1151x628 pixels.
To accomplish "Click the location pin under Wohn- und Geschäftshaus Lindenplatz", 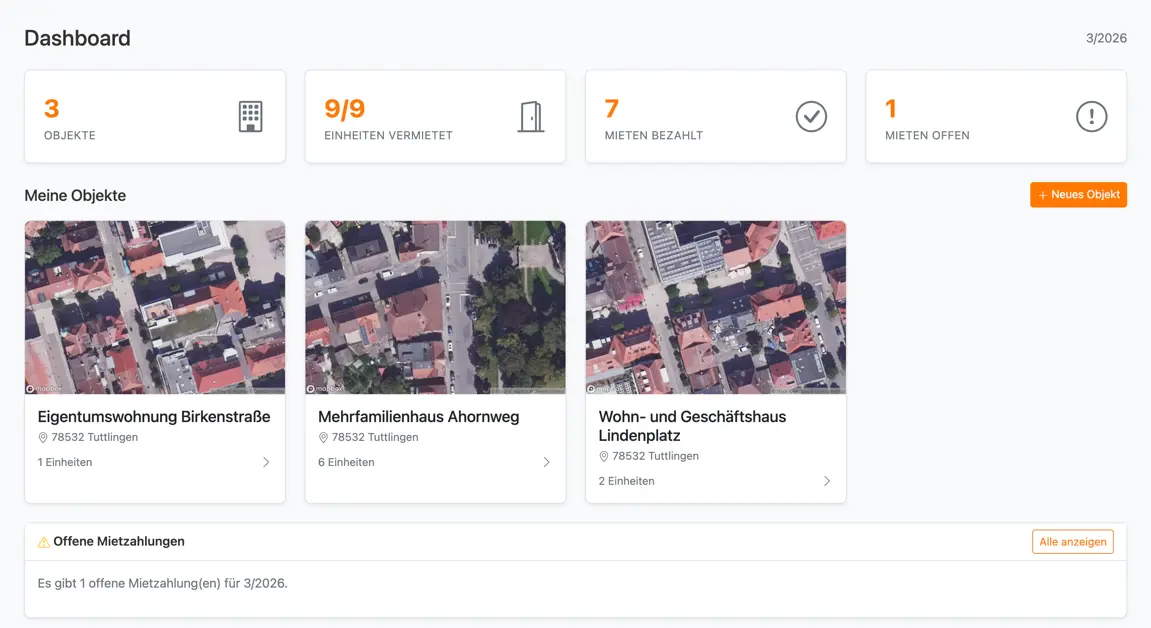I will [x=603, y=456].
